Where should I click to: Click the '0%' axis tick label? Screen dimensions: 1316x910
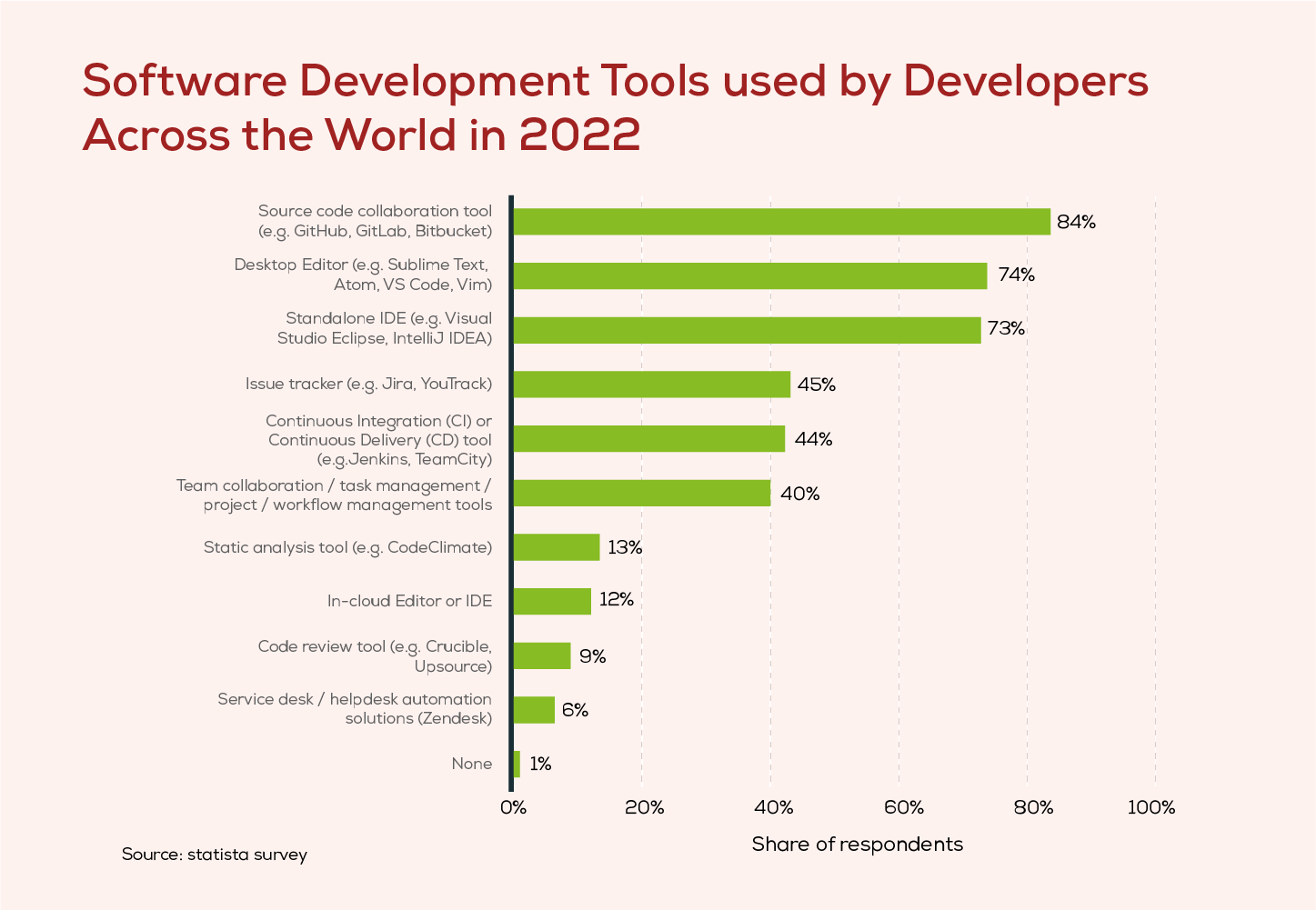514,807
